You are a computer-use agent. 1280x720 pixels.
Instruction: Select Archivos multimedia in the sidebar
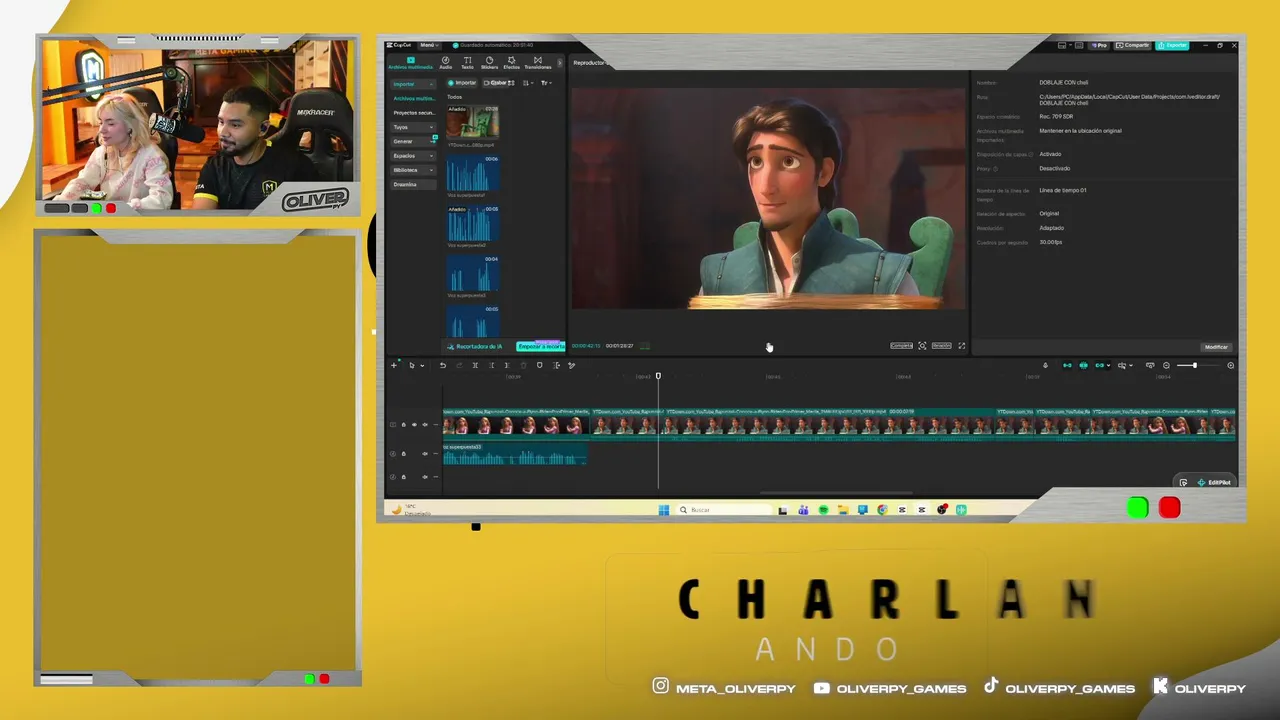(413, 98)
